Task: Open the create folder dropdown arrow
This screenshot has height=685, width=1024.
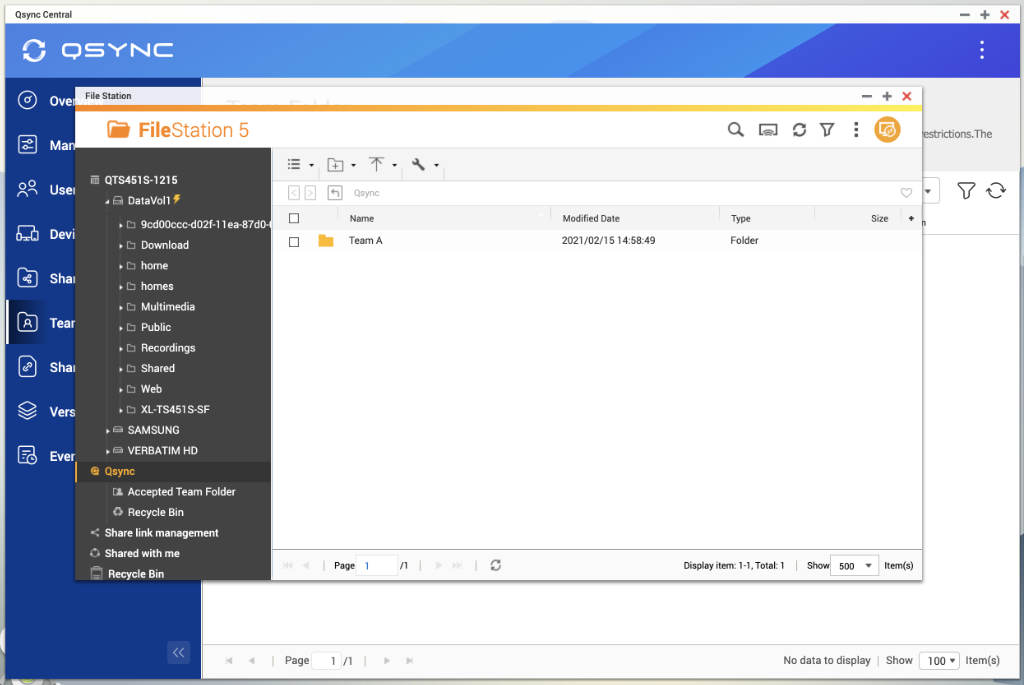Action: (353, 165)
